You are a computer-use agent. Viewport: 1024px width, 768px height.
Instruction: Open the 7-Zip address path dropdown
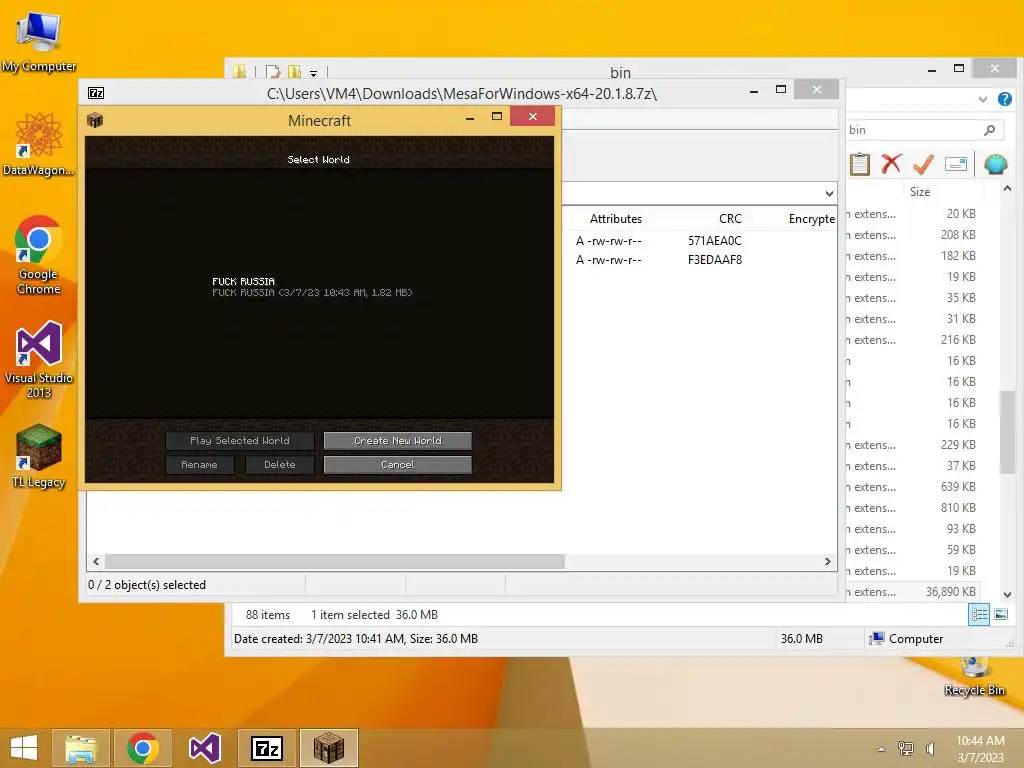pyautogui.click(x=829, y=193)
